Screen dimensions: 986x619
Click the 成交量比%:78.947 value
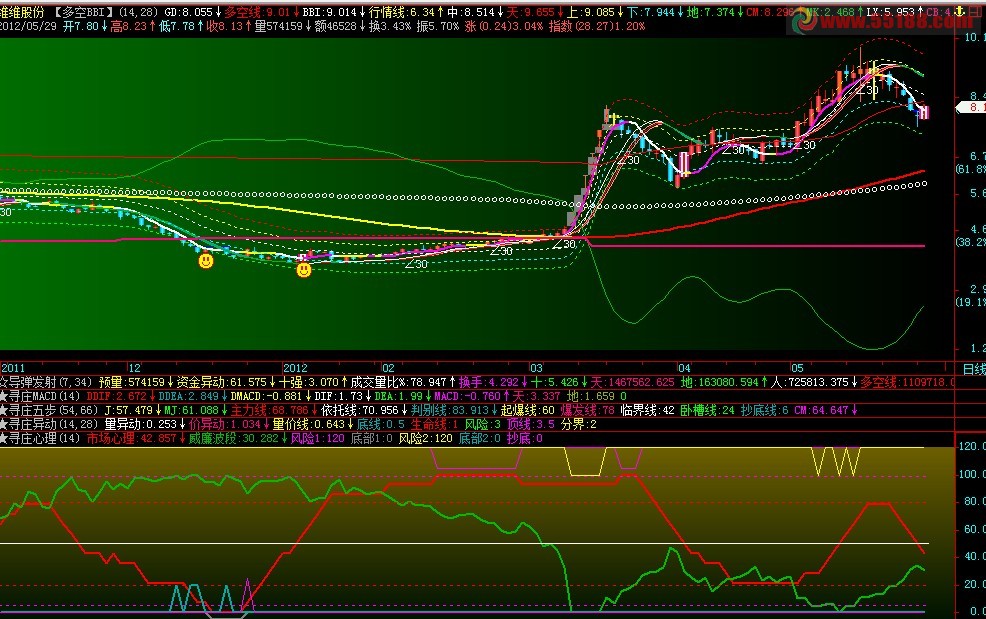(398, 382)
